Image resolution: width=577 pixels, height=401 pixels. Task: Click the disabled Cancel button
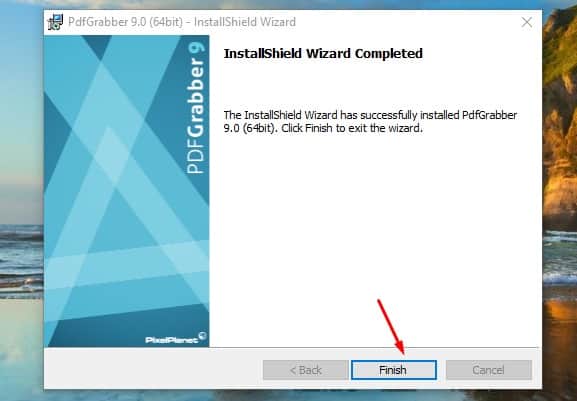point(489,370)
